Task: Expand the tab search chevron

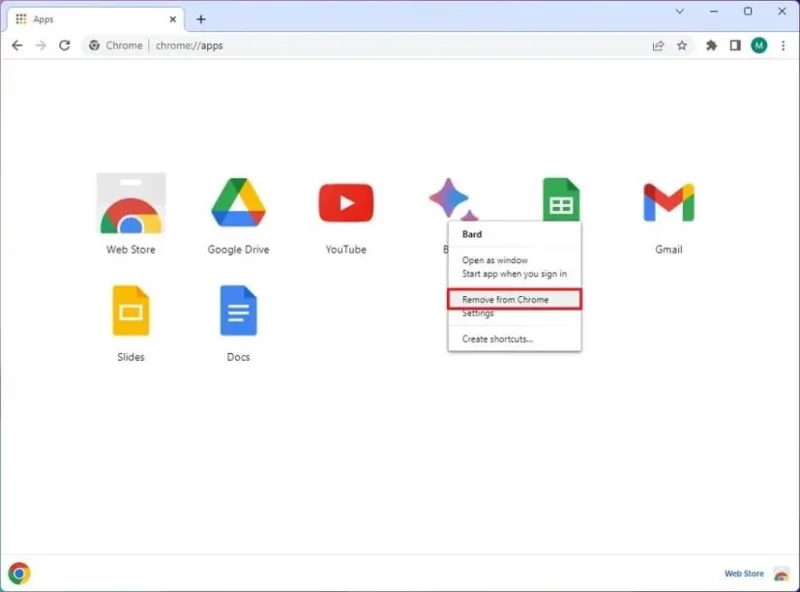Action: tap(680, 11)
